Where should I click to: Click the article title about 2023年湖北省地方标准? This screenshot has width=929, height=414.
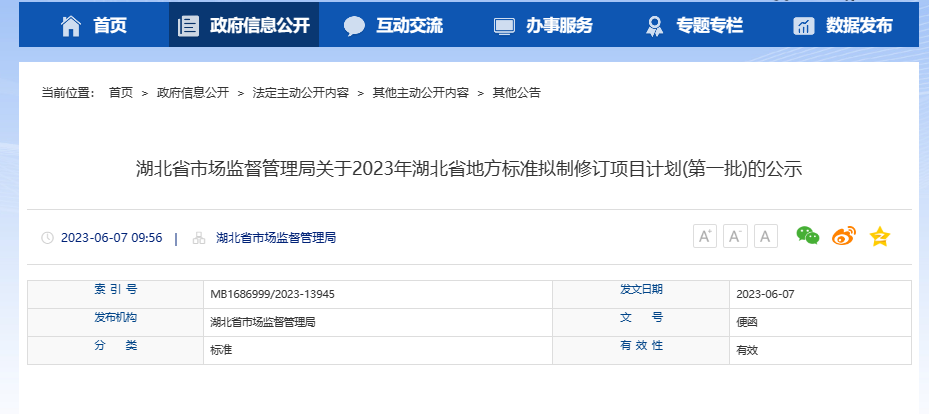(x=469, y=169)
